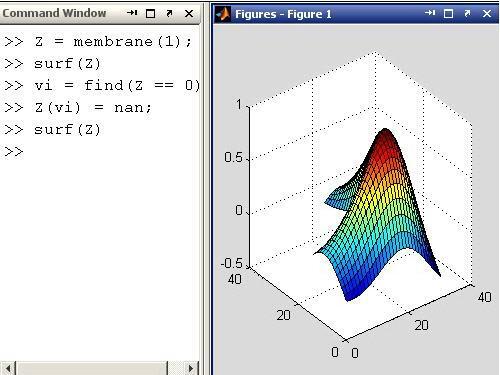Minimize the Command Window using its pin-arrow icon

(x=132, y=13)
